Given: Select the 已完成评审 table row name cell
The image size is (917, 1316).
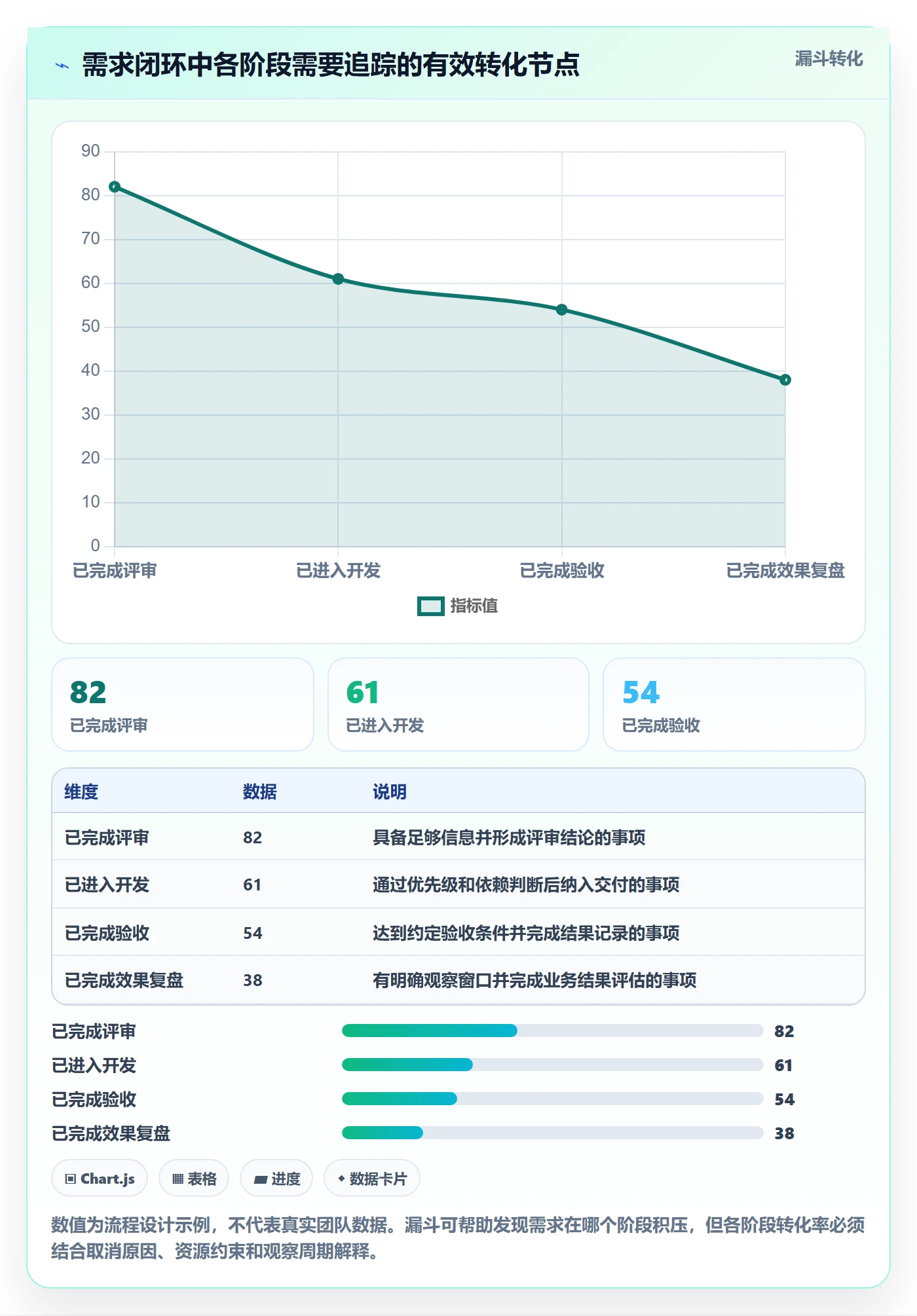Looking at the screenshot, I should 107,837.
